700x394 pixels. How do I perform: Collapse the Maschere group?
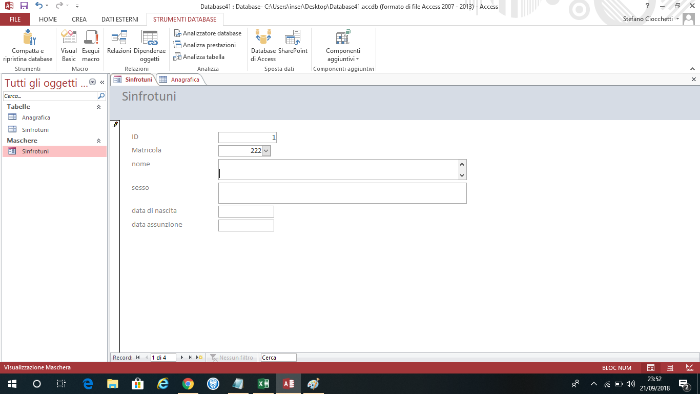(x=99, y=141)
